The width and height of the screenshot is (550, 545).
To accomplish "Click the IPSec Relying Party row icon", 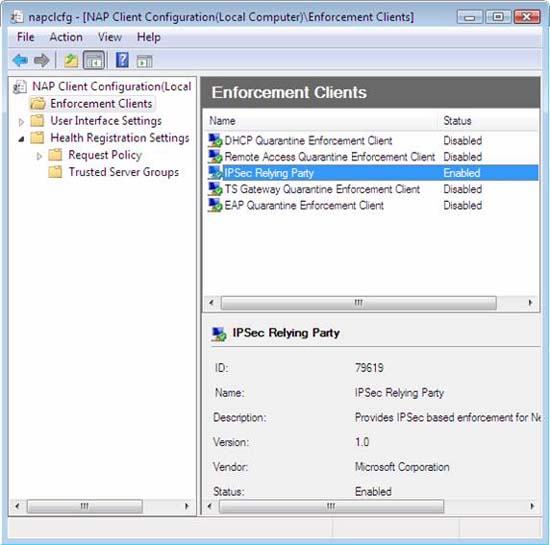I will pos(215,173).
